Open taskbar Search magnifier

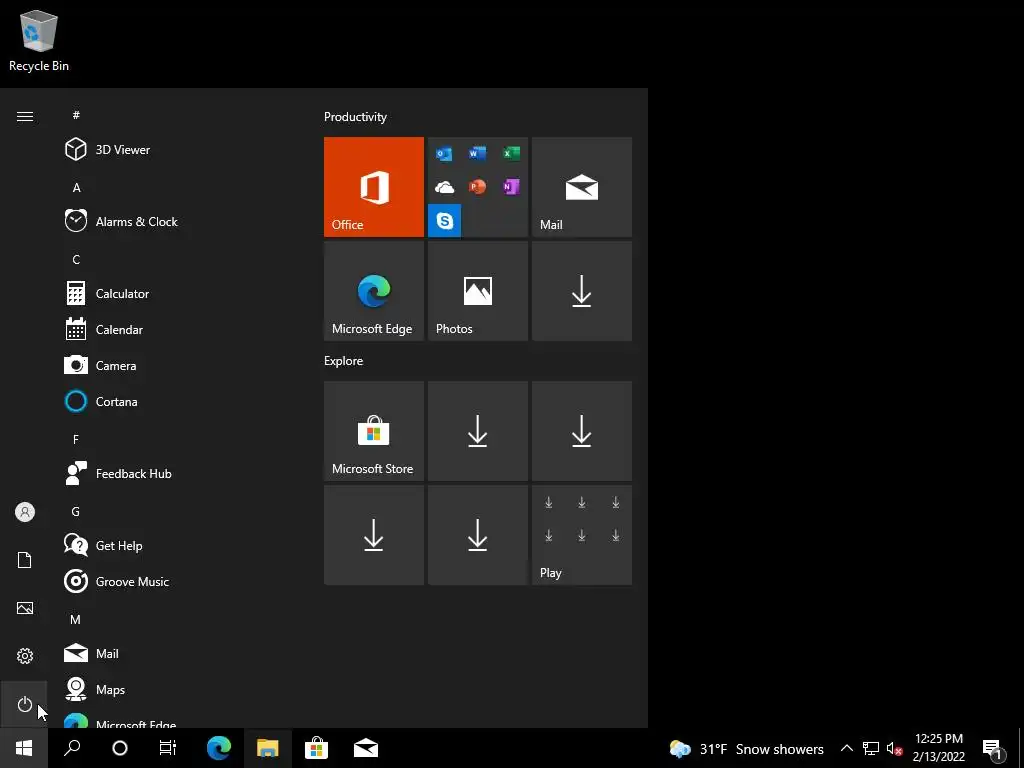(72, 748)
